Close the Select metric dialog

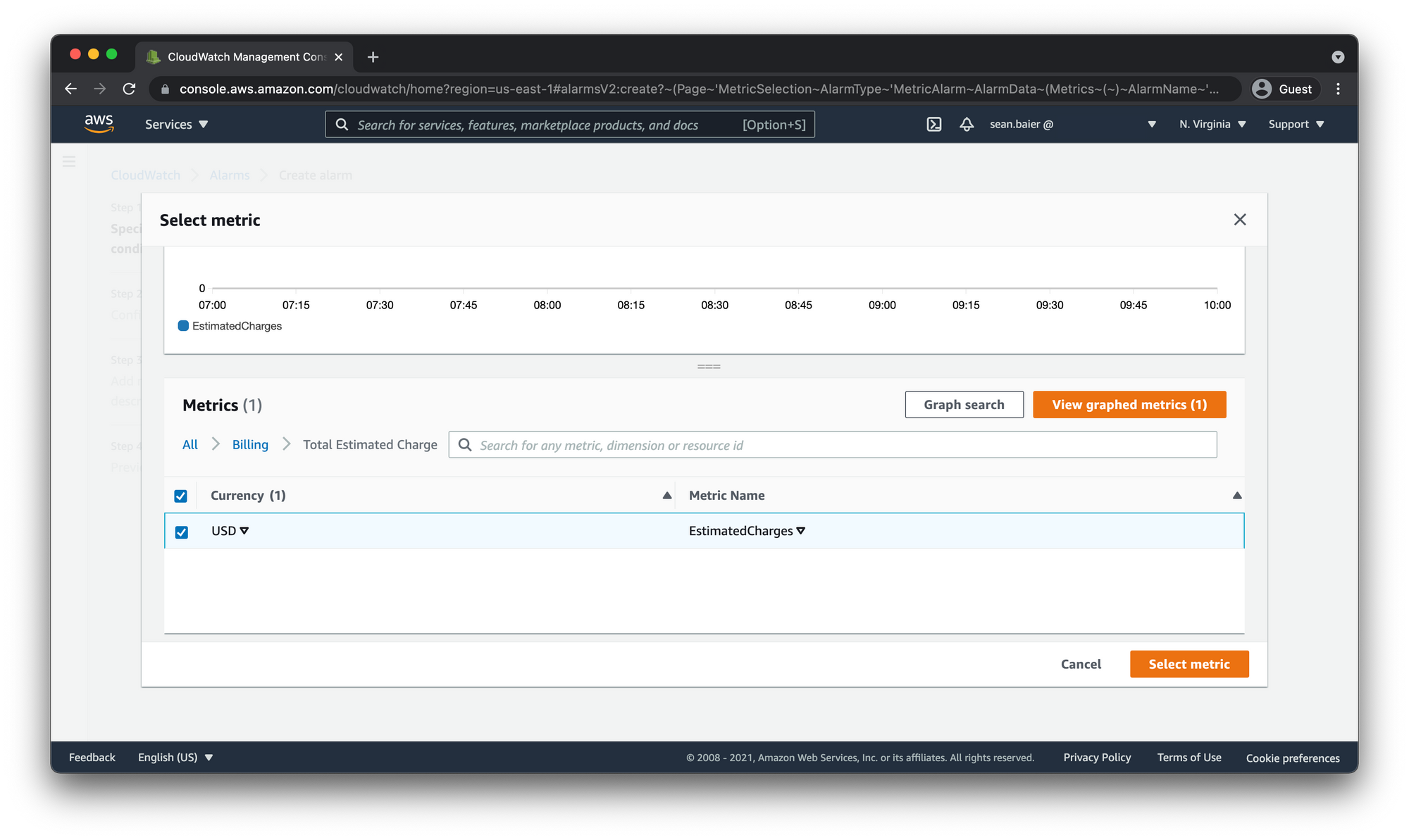click(1240, 220)
